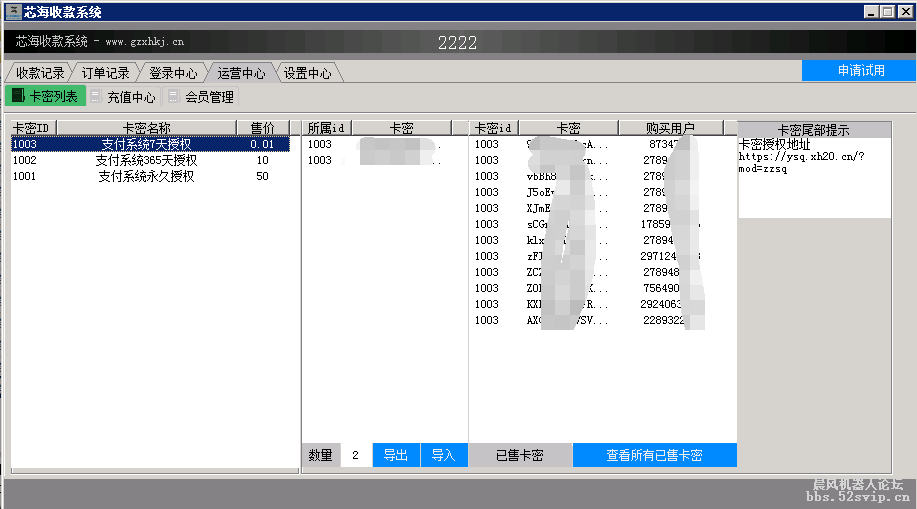Click the price cell 10
This screenshot has height=509, width=917.
262,160
